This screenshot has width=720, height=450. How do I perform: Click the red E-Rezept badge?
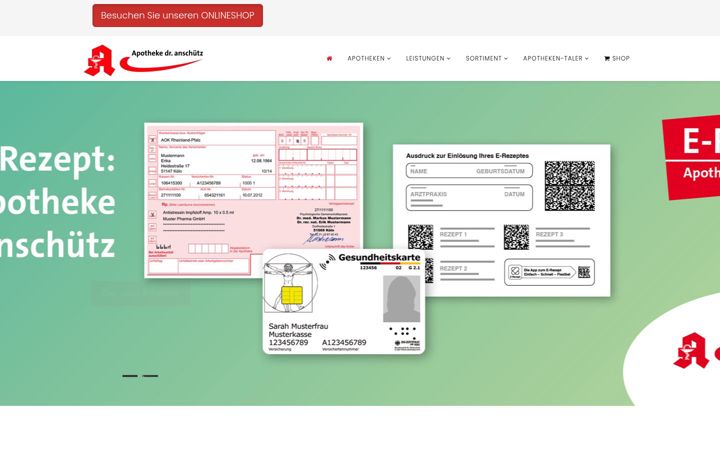692,157
